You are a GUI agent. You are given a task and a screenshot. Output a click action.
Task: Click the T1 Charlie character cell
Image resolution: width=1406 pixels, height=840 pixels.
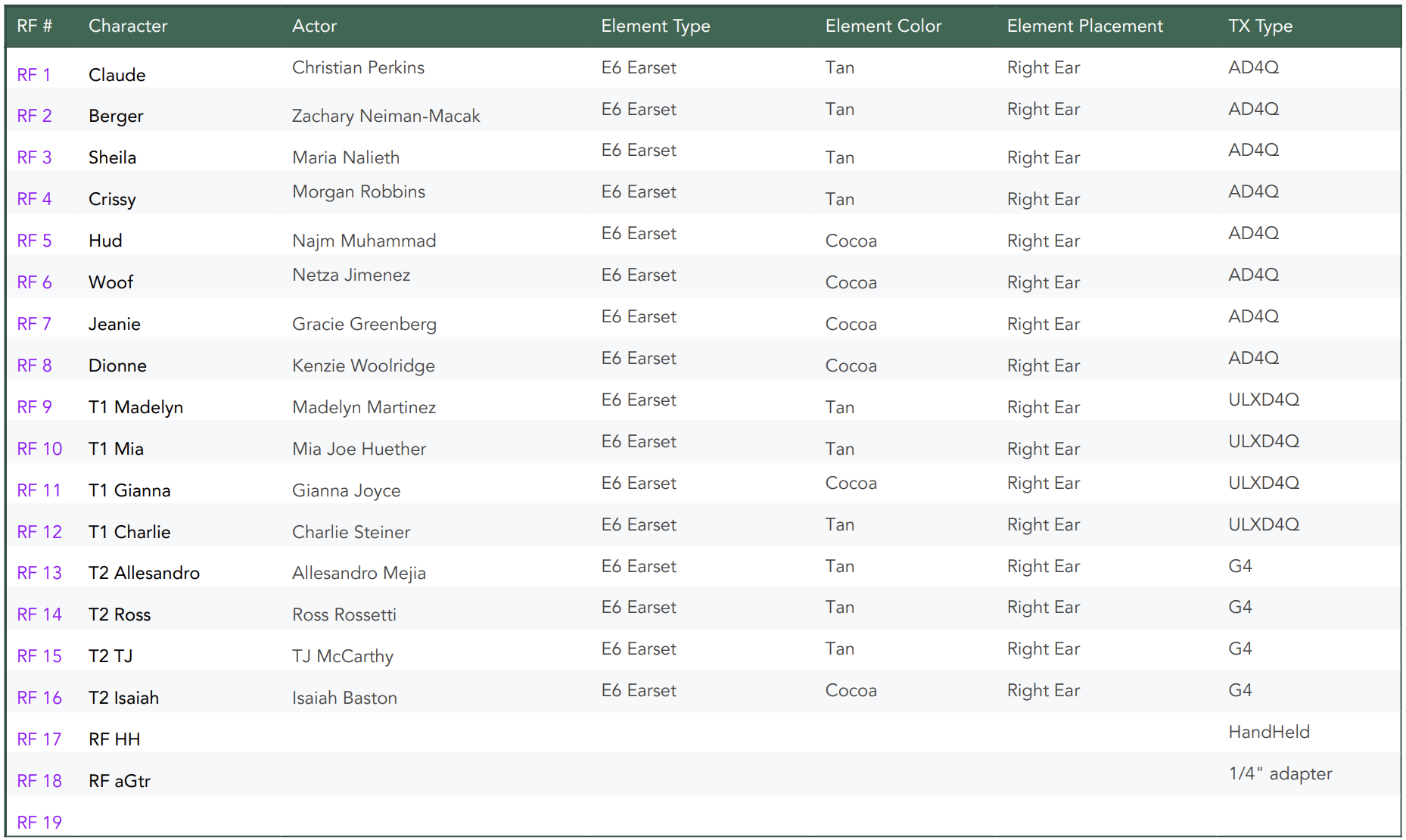tap(129, 532)
